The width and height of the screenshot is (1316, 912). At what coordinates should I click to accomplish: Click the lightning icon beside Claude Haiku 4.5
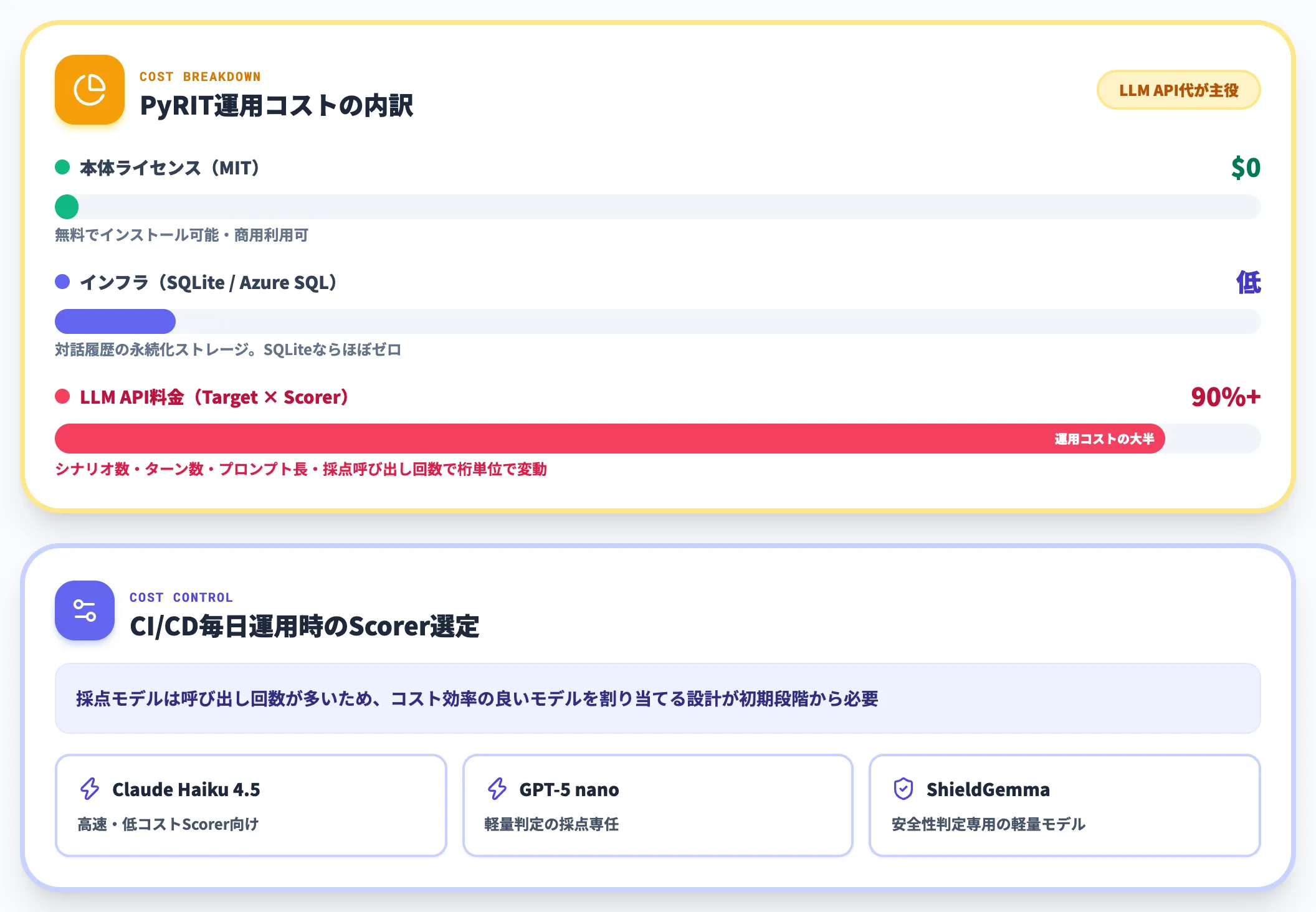pyautogui.click(x=90, y=789)
